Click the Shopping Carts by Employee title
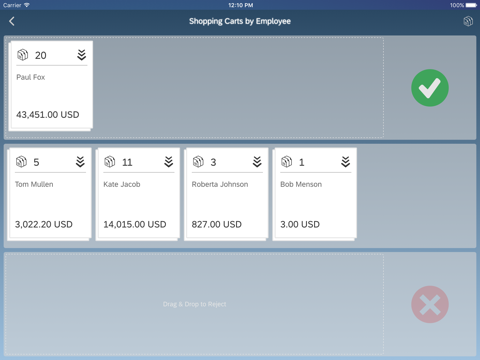This screenshot has height=360, width=480. tap(240, 21)
